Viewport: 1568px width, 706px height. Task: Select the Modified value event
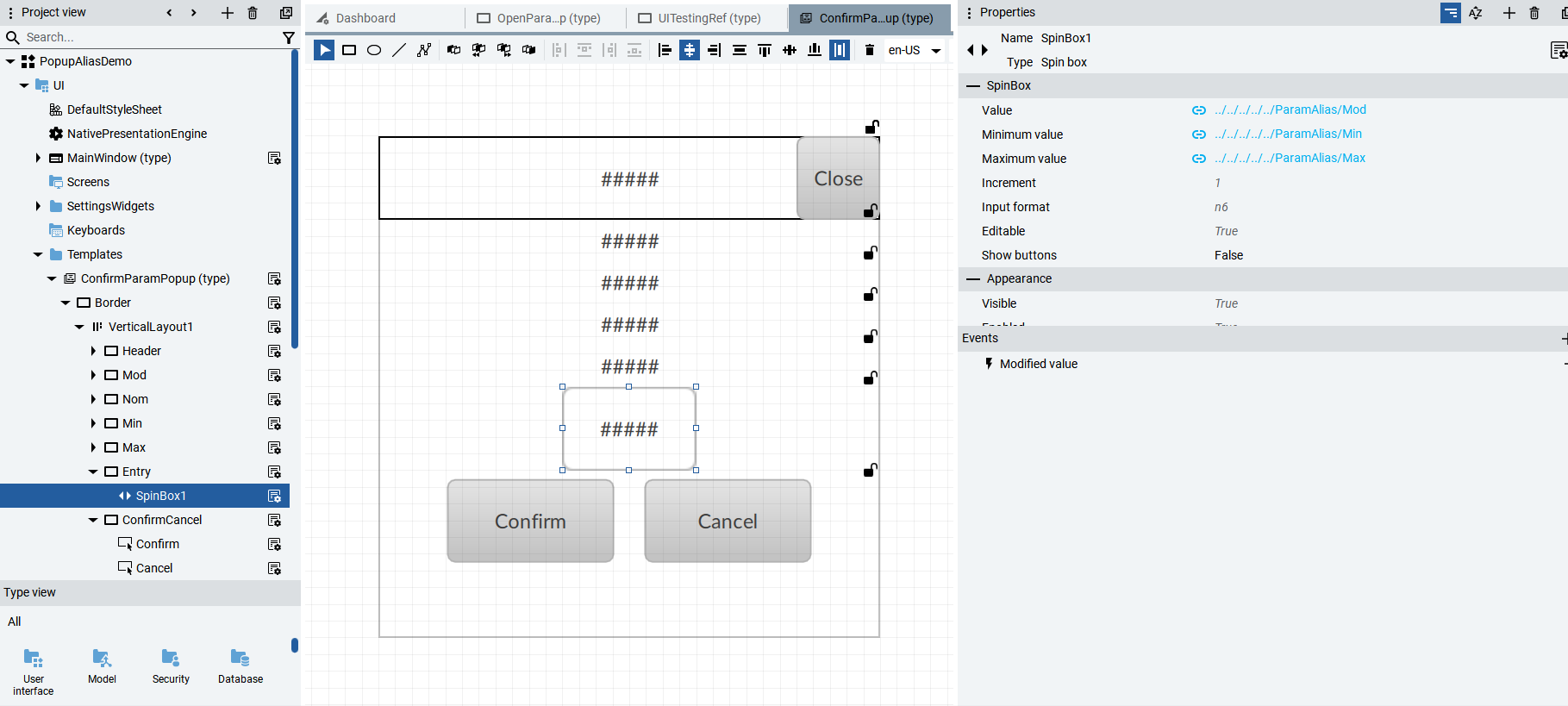1038,364
